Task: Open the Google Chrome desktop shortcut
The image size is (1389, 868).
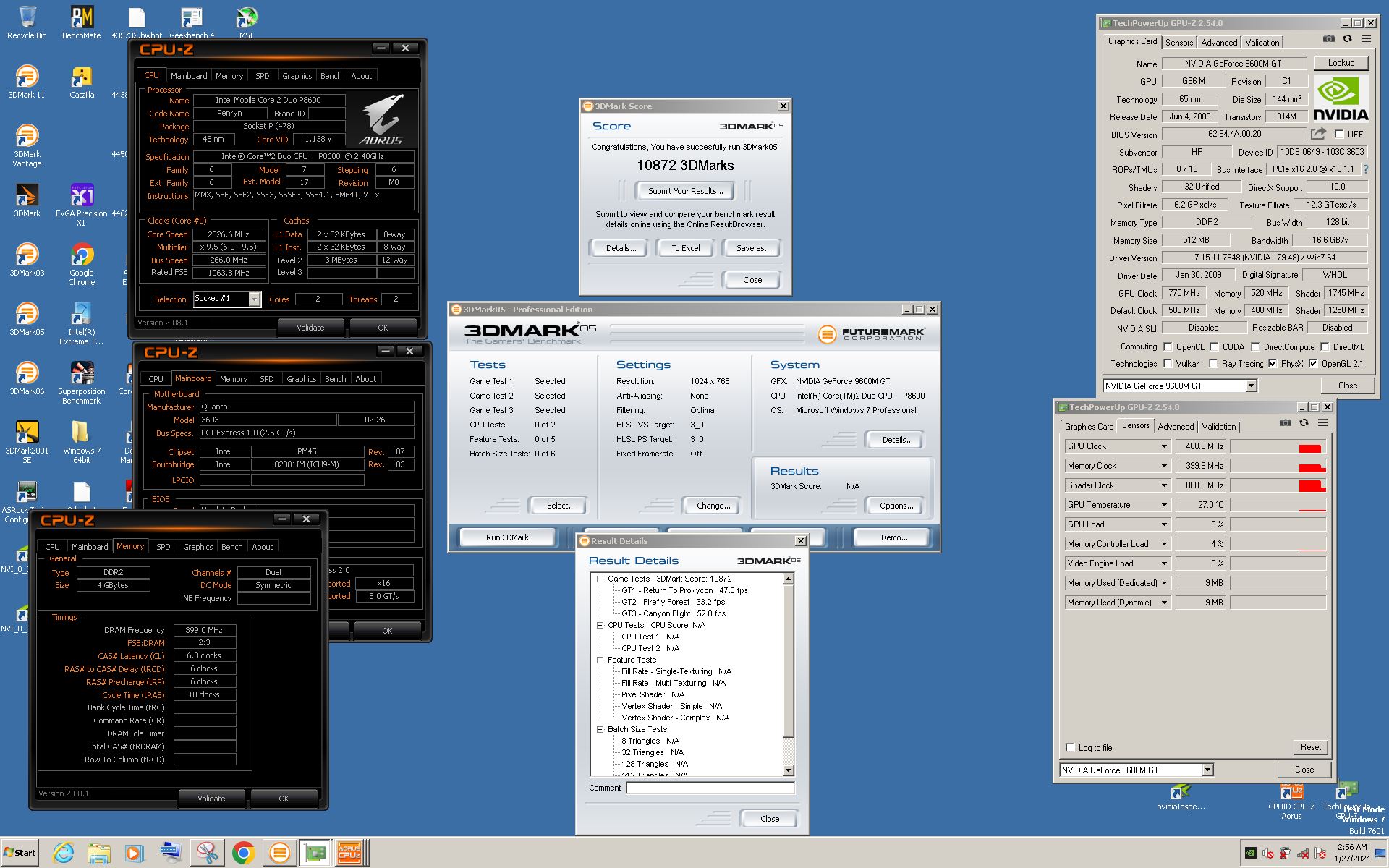Action: click(x=82, y=264)
